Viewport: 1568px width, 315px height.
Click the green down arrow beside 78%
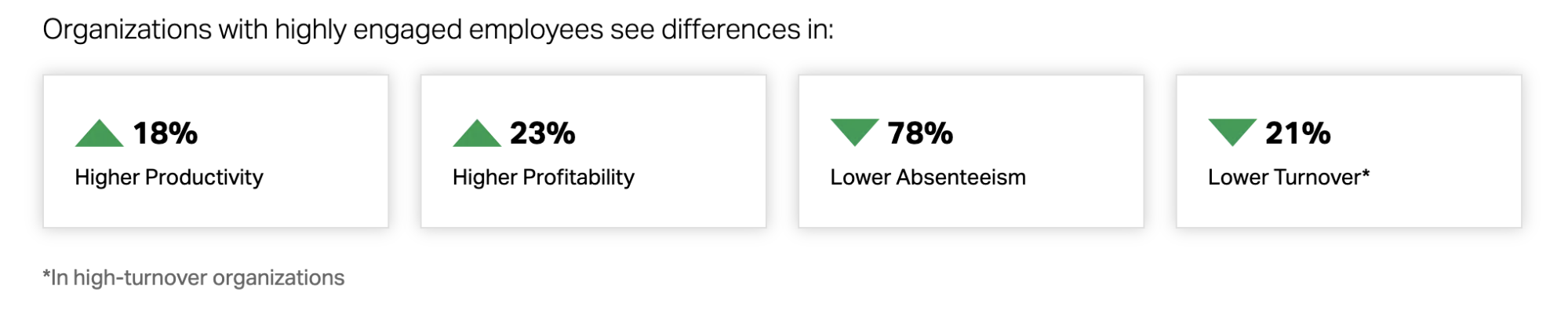tap(854, 130)
